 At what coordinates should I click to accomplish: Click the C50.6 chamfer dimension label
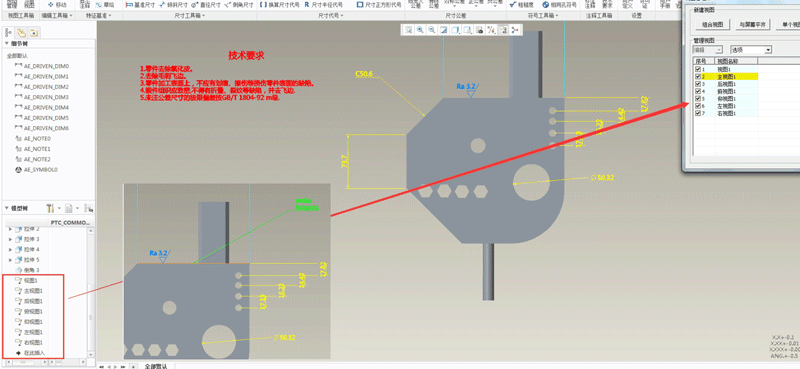pyautogui.click(x=364, y=74)
